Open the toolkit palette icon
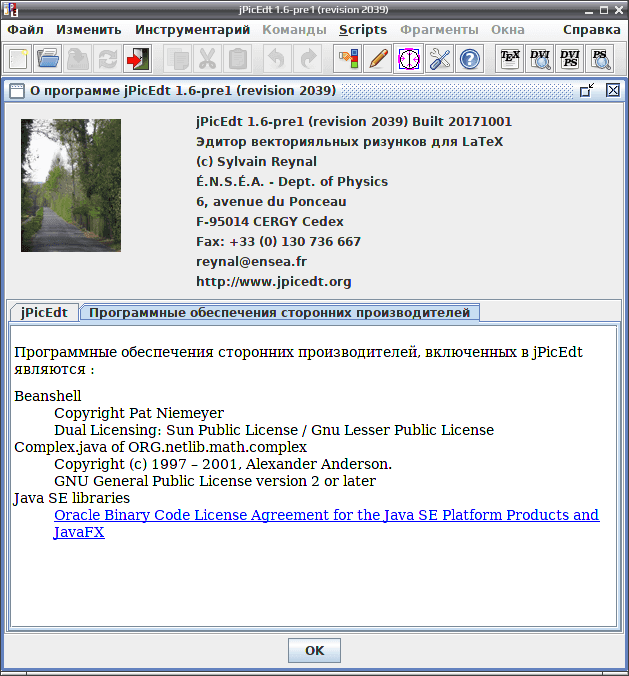The image size is (629, 676). point(348,59)
